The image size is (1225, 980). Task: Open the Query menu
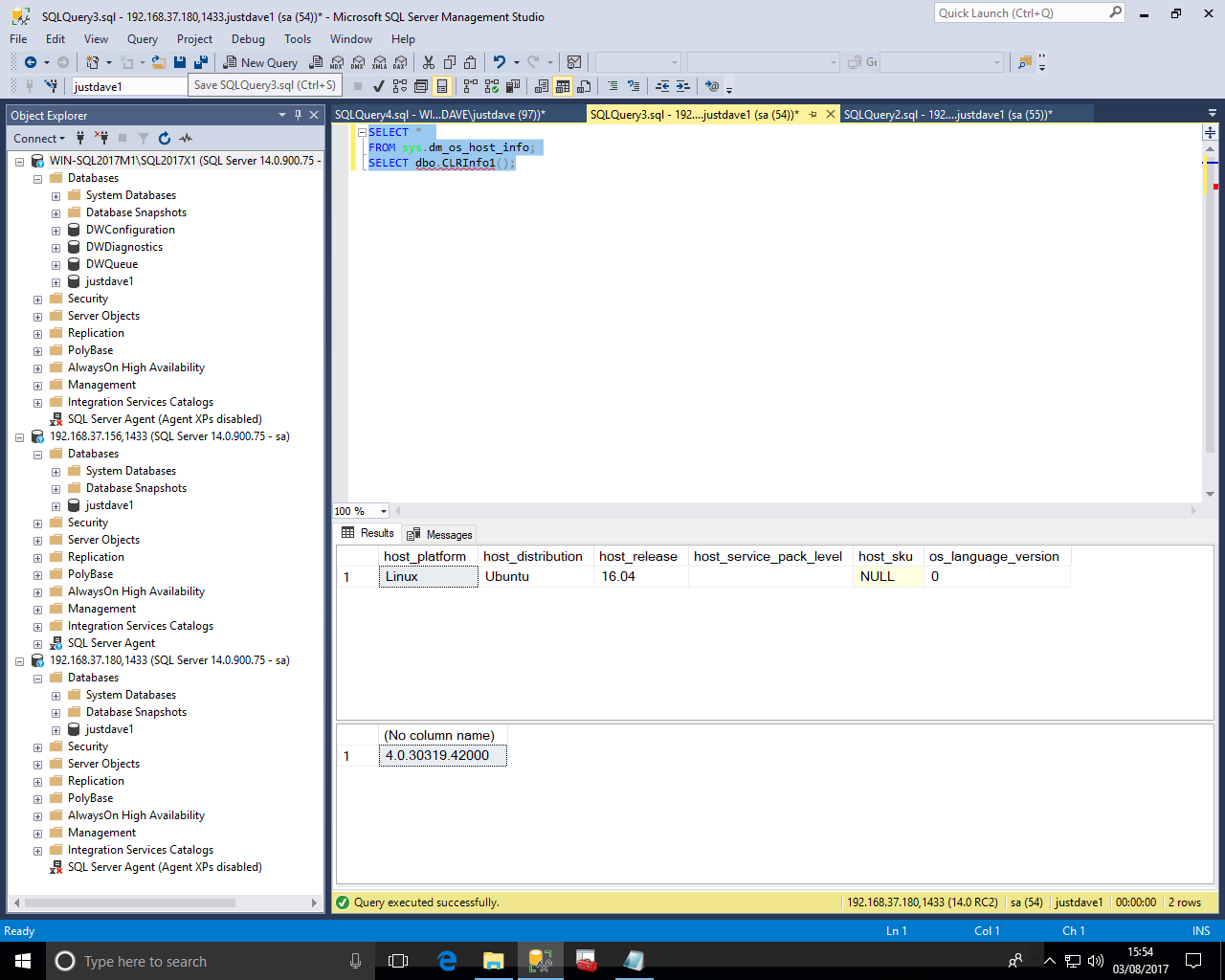(142, 39)
